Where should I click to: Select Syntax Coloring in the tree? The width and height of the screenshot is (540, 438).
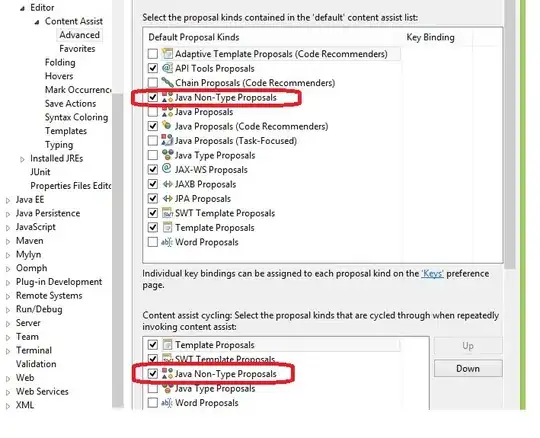[x=76, y=117]
